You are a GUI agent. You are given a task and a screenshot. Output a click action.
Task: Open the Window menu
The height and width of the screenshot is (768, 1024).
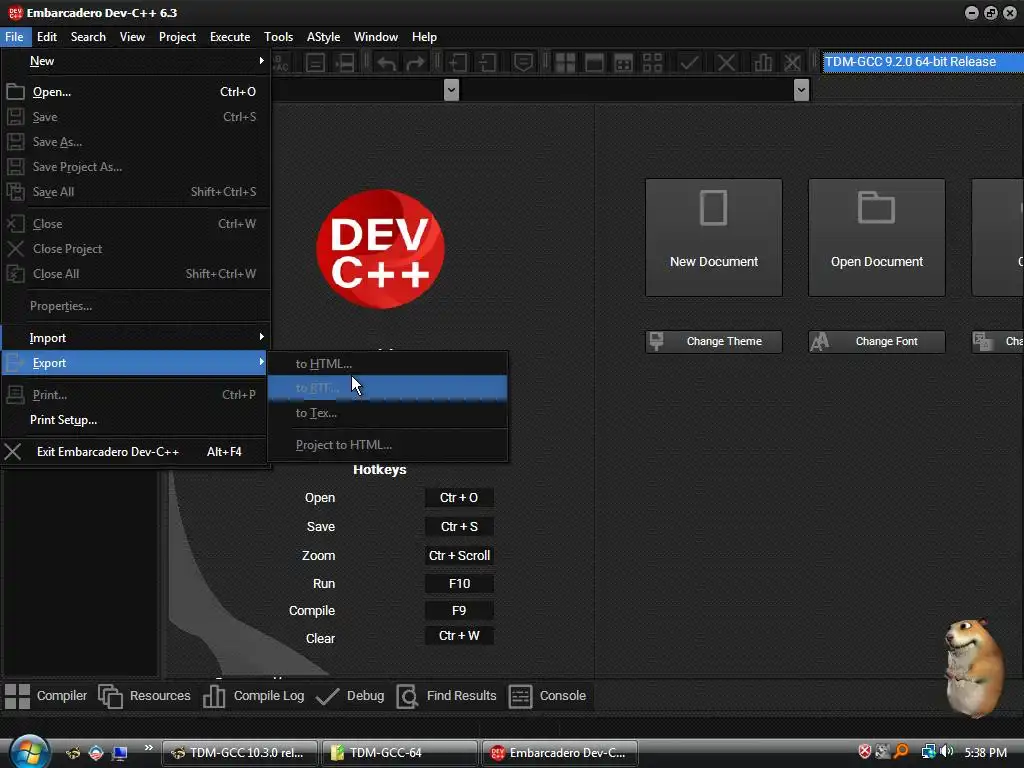[x=376, y=37]
